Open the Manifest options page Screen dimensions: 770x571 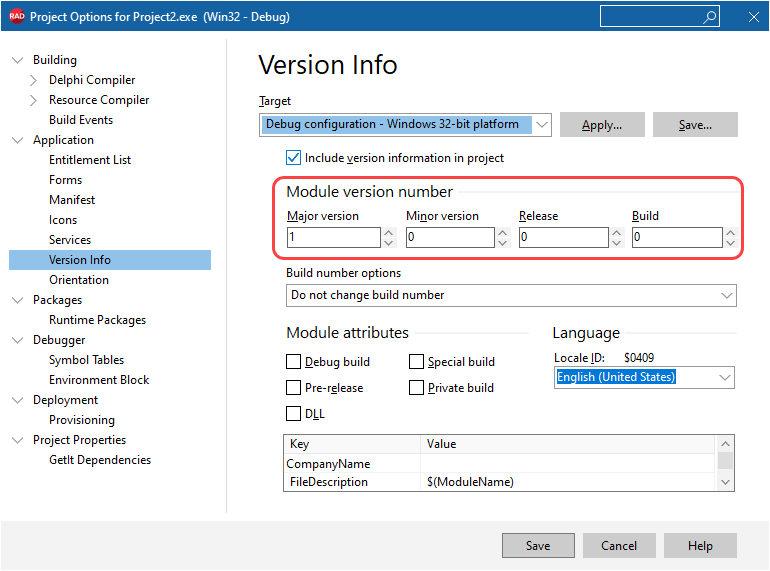click(72, 200)
